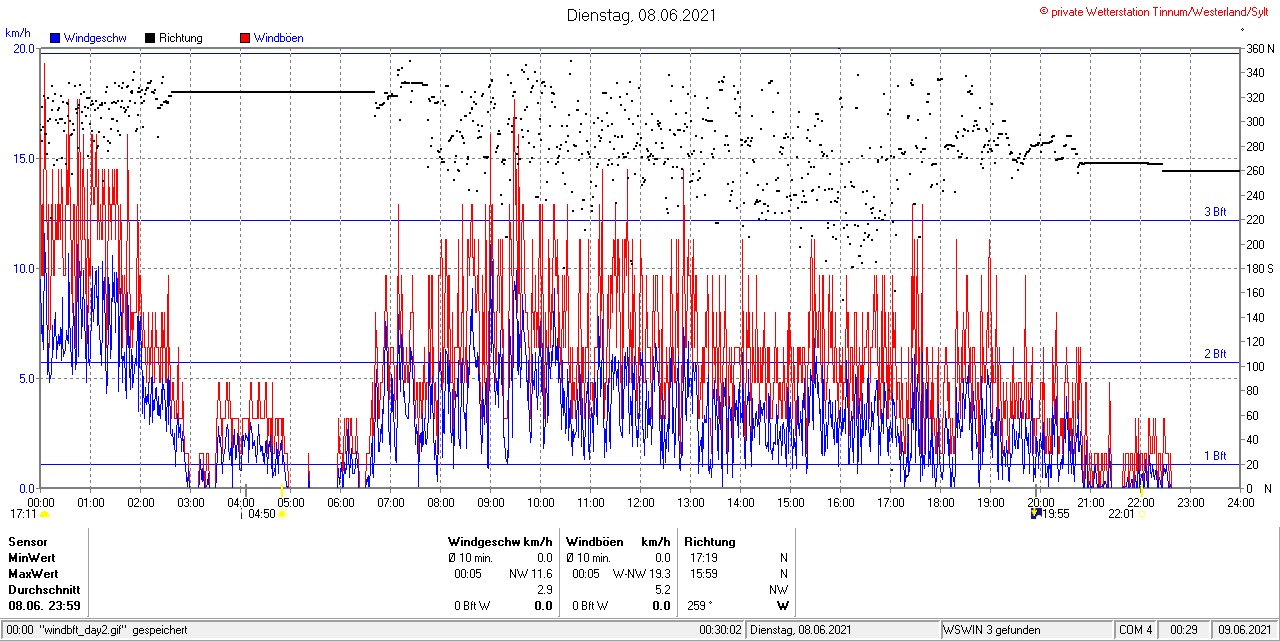1280x641 pixels.
Task: Click the 180 S label on direction axis
Action: (x=1259, y=269)
